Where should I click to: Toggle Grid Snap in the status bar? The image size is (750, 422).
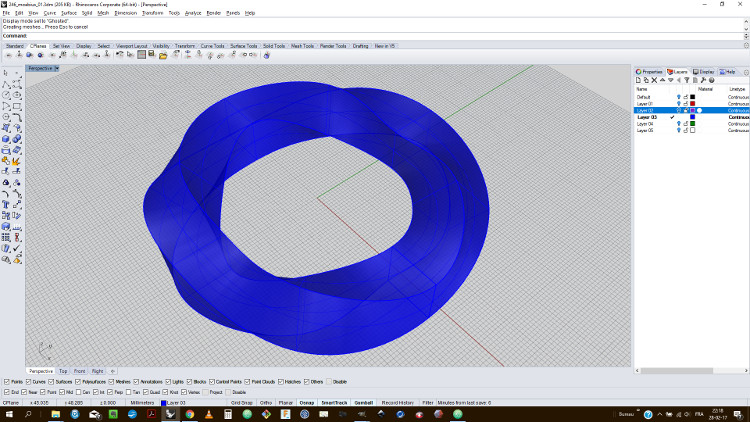[x=242, y=403]
